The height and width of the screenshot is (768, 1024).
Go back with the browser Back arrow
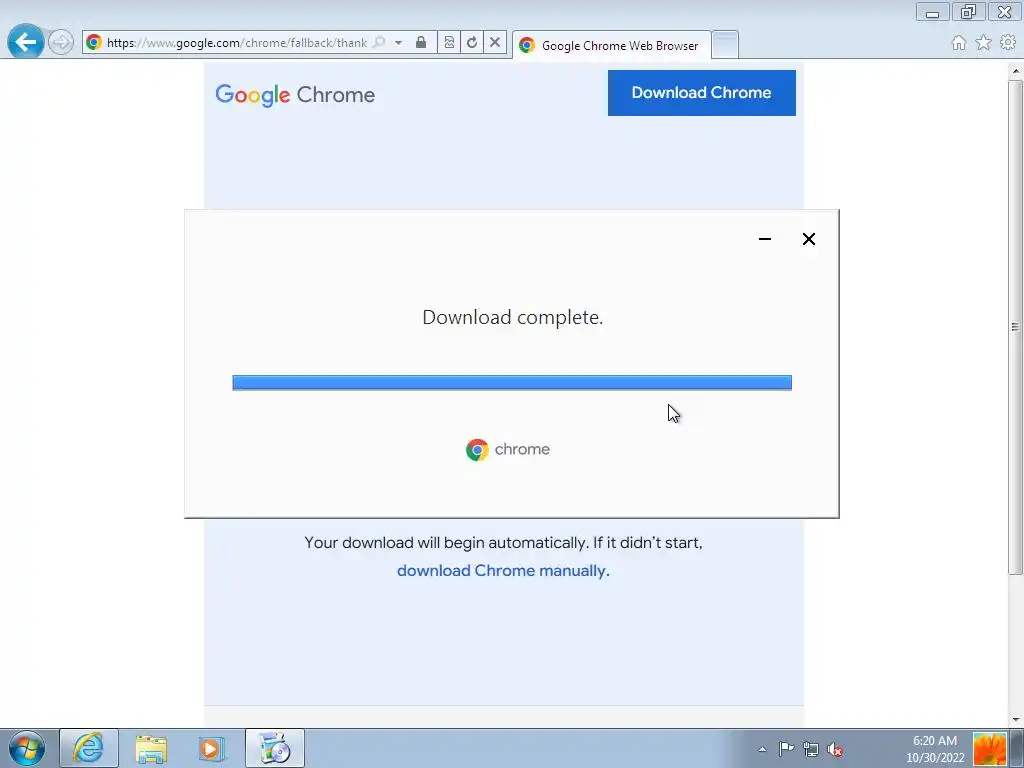pos(25,42)
